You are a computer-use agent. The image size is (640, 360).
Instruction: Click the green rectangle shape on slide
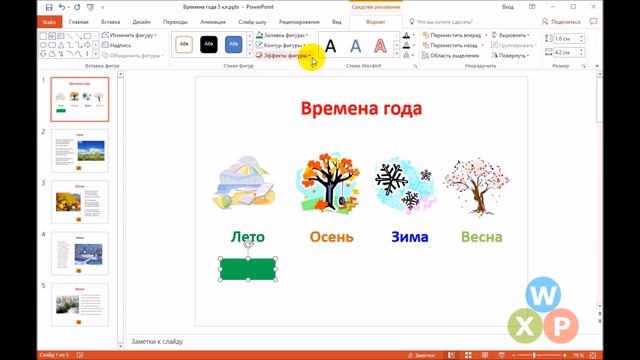coord(248,269)
